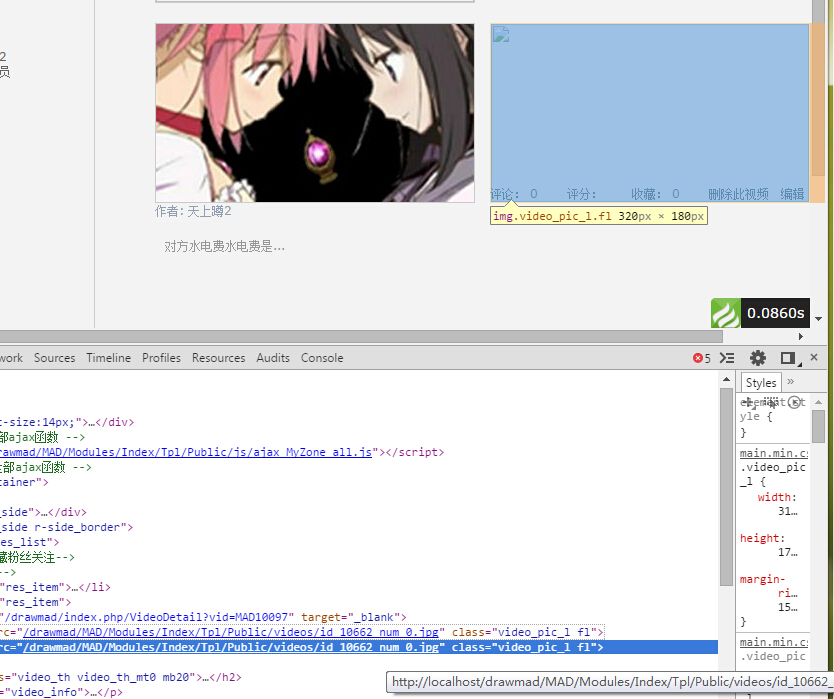834x699 pixels.
Task: Show the console drawer icon
Action: (x=727, y=358)
